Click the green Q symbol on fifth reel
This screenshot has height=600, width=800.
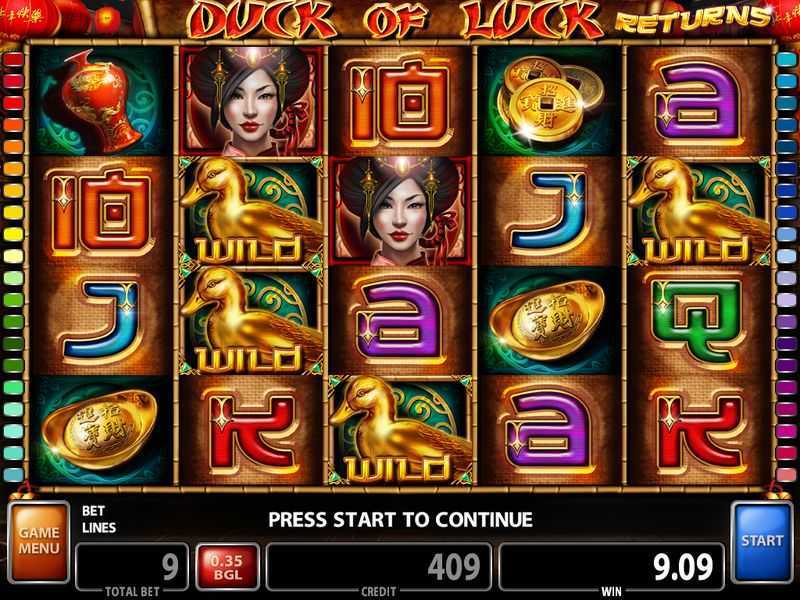pos(698,320)
